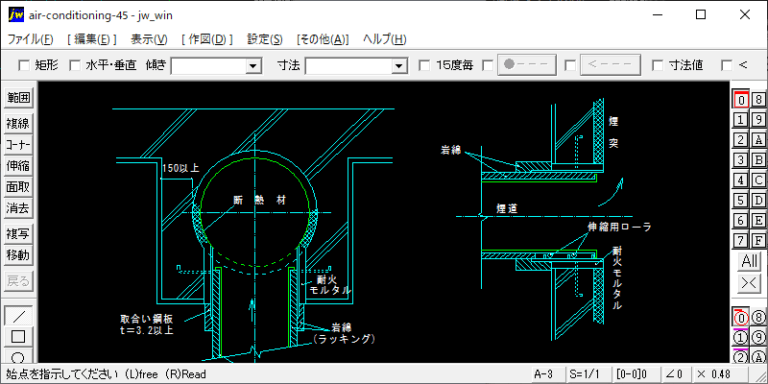Click the <--- arrow style button
768x384 pixels.
coord(610,65)
